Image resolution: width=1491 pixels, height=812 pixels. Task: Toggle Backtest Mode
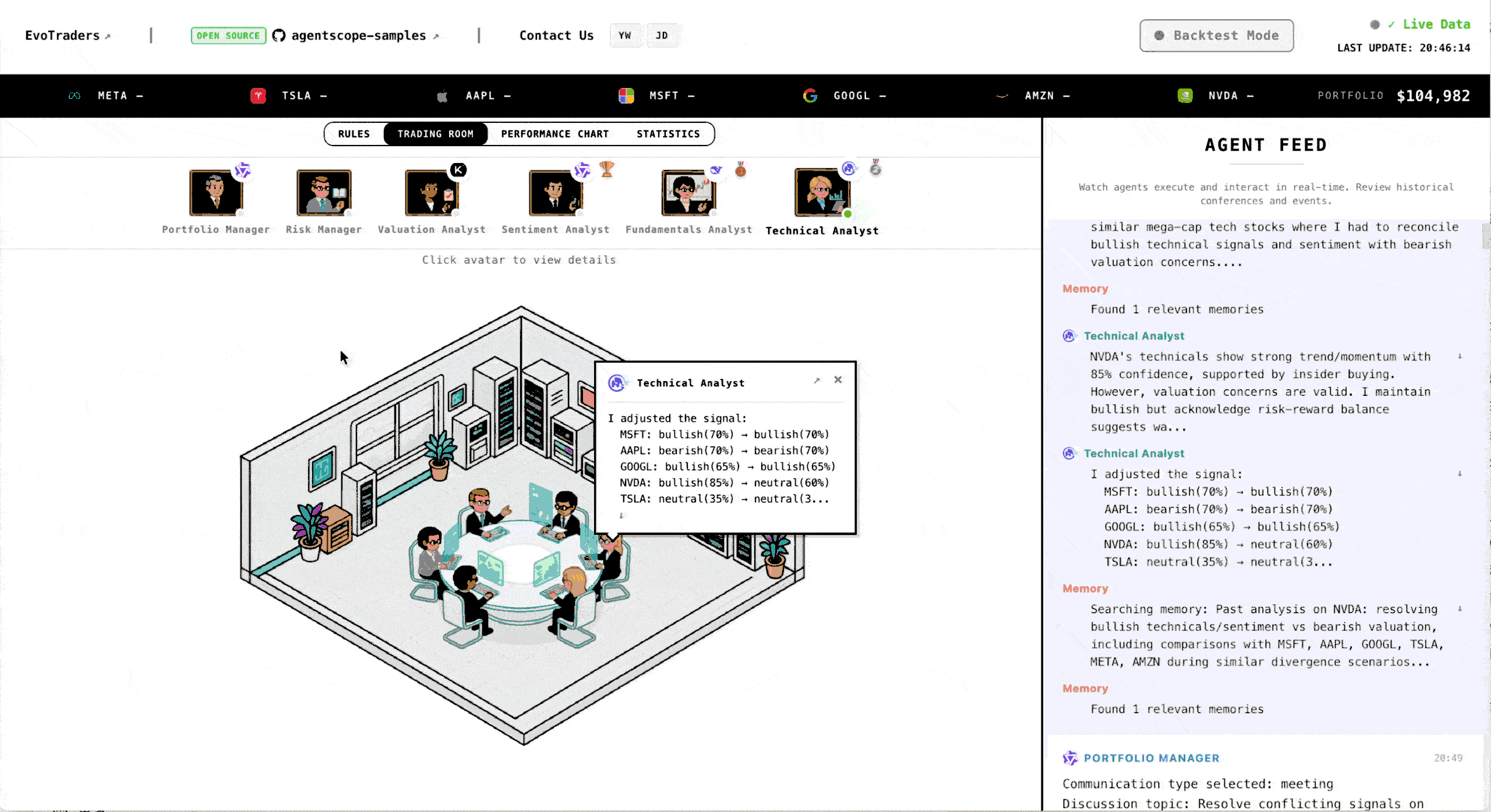1216,36
